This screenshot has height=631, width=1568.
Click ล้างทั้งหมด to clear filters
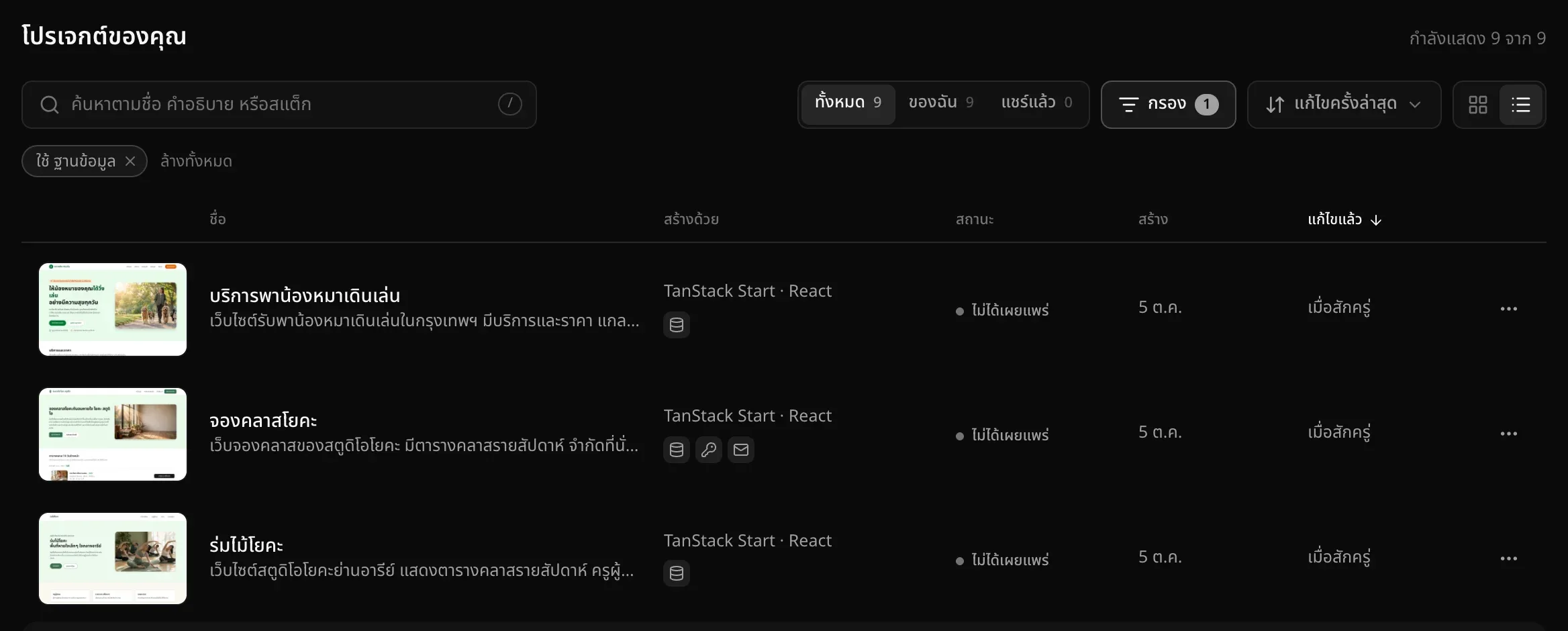[x=196, y=161]
